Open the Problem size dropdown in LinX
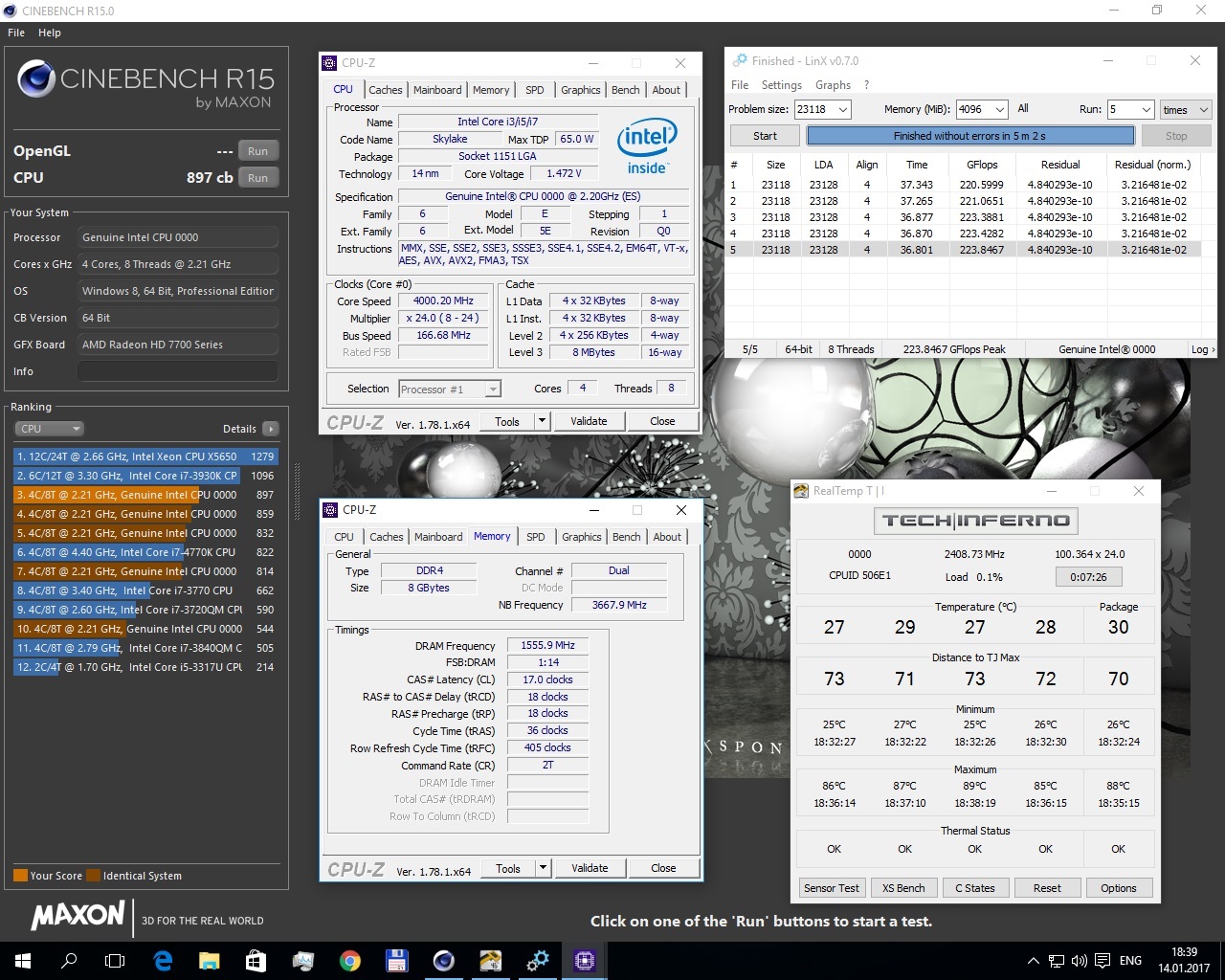Viewport: 1225px width, 980px height. pyautogui.click(x=843, y=109)
